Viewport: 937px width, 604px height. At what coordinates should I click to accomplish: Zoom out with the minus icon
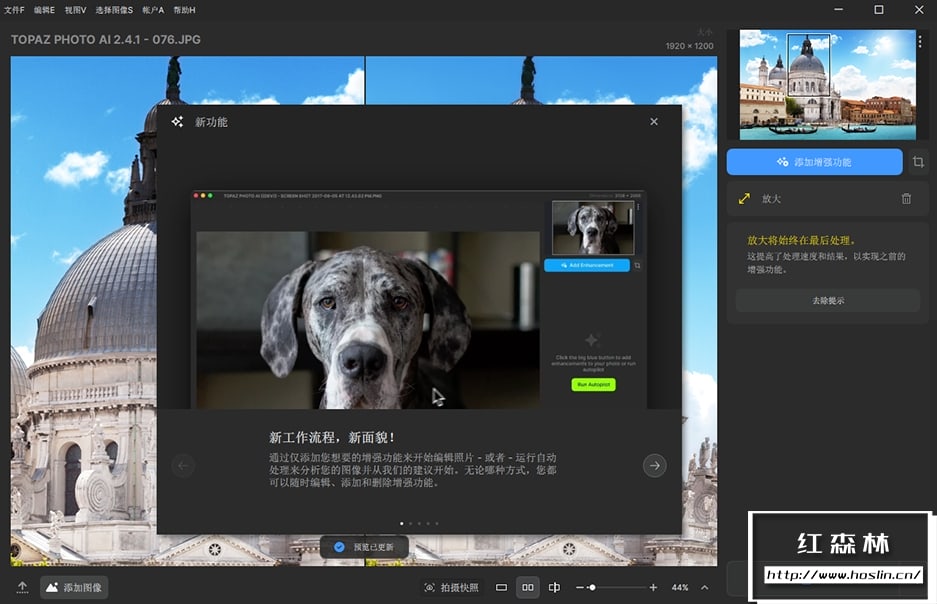pyautogui.click(x=579, y=587)
